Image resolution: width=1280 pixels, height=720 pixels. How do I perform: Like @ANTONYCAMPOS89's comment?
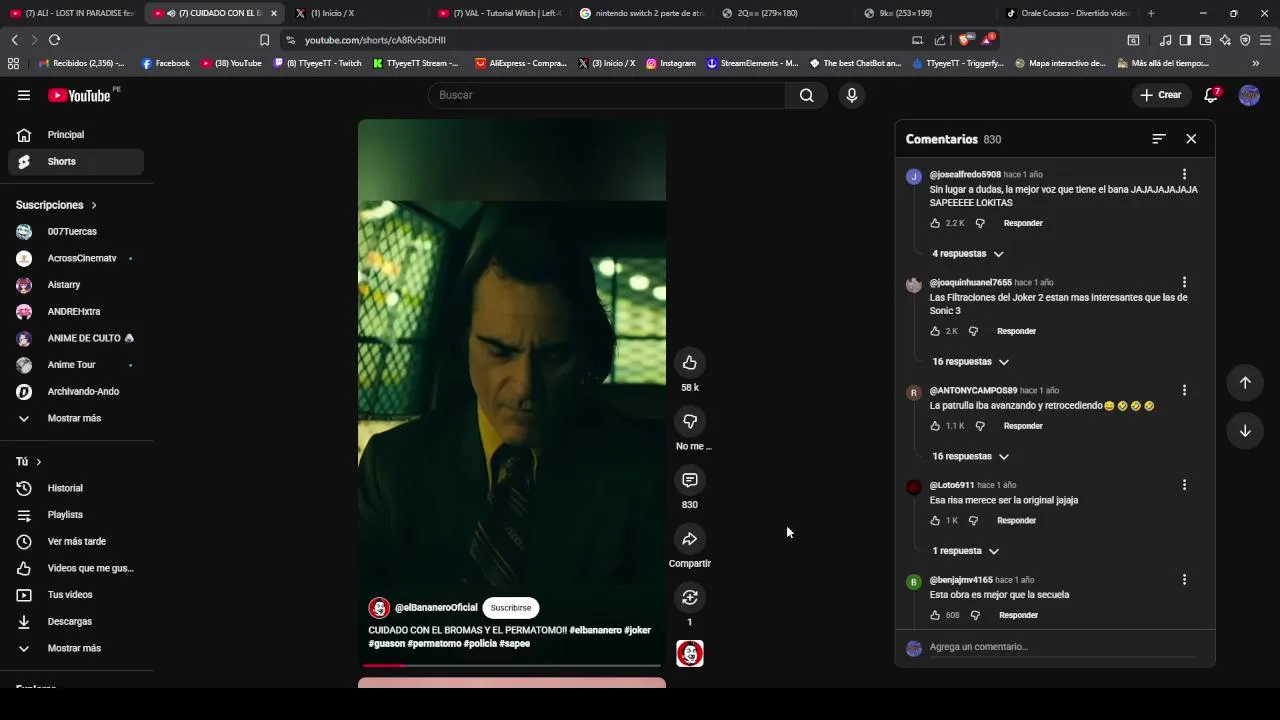pyautogui.click(x=935, y=426)
